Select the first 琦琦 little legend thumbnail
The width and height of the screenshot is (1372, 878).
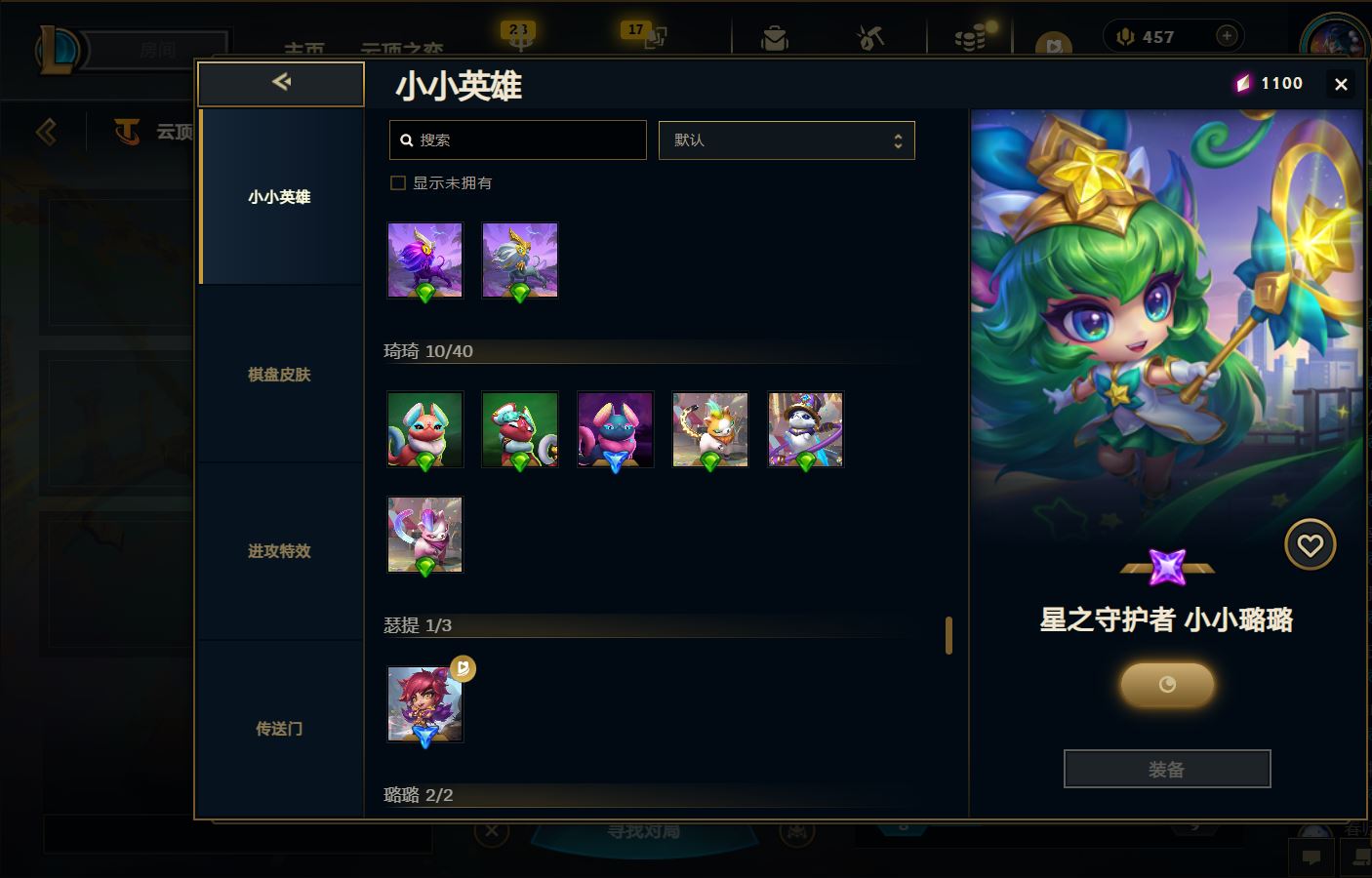coord(425,430)
